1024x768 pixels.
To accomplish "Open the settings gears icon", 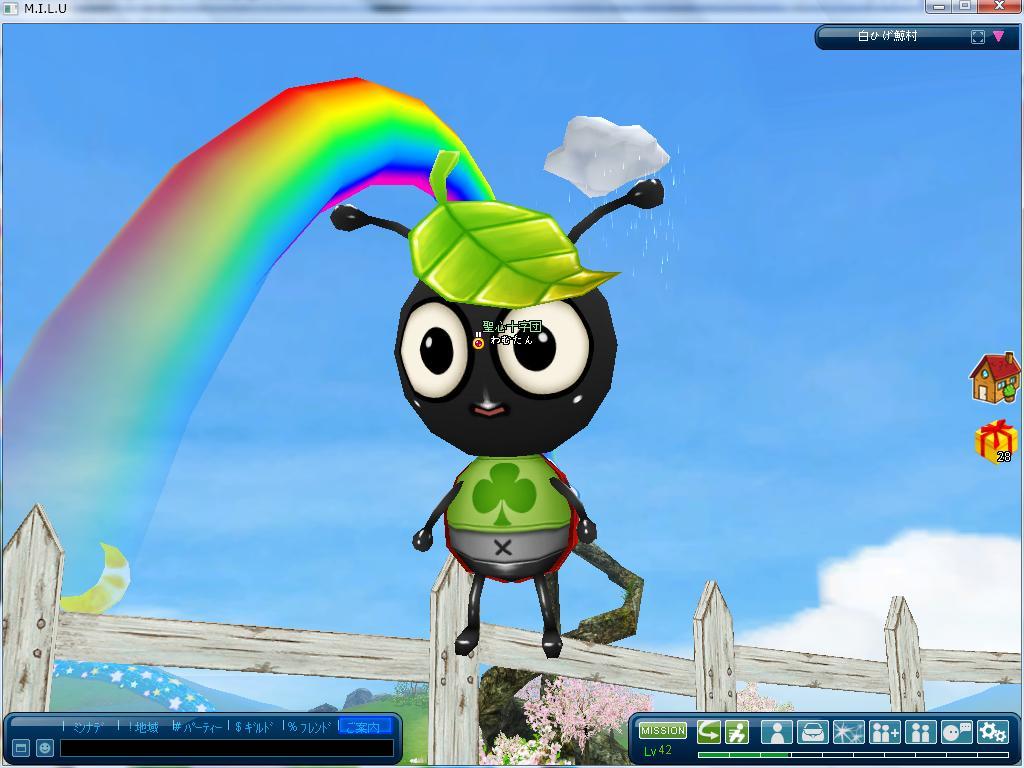I will point(992,732).
